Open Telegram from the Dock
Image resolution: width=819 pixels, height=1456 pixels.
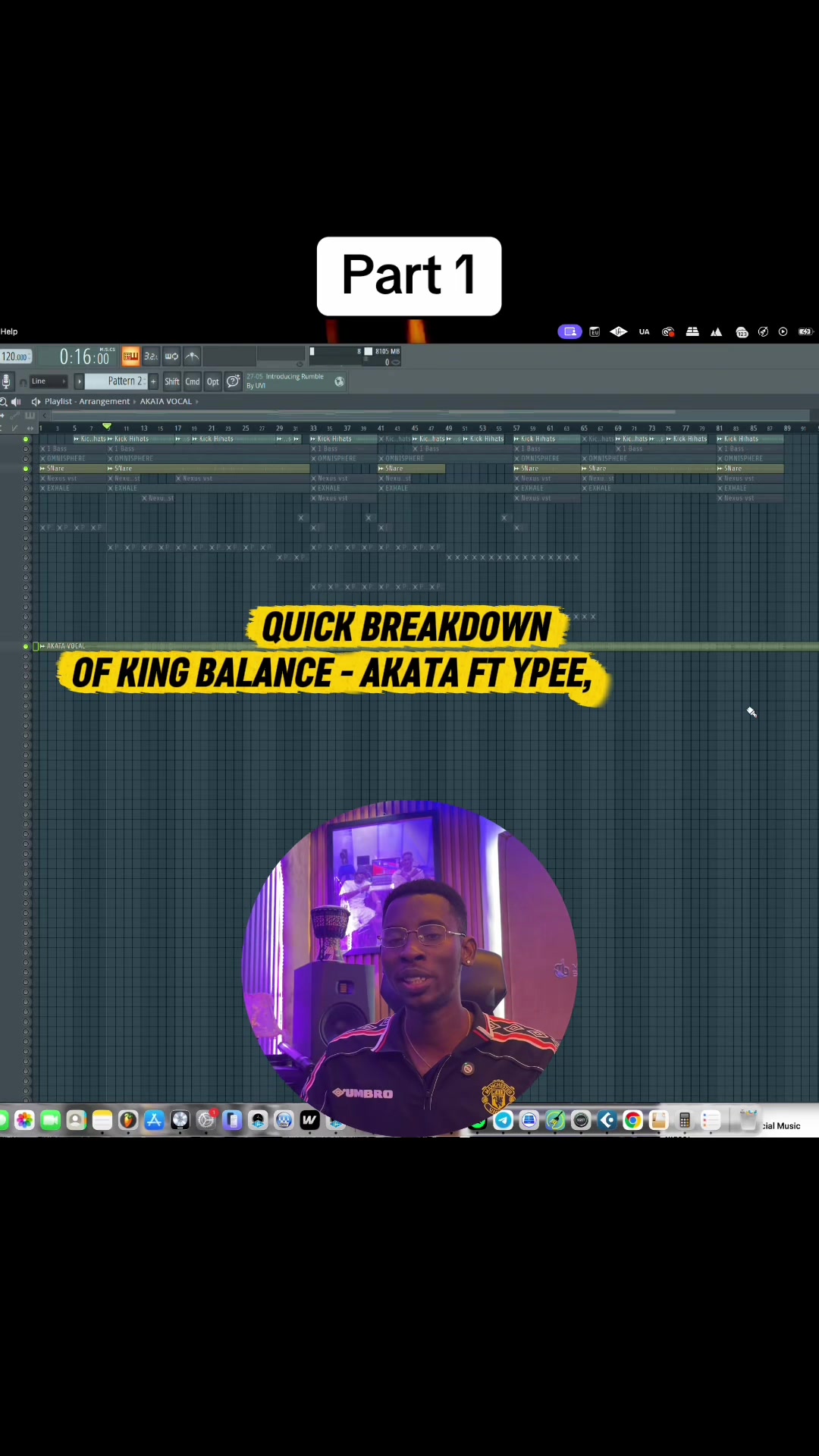[504, 1120]
